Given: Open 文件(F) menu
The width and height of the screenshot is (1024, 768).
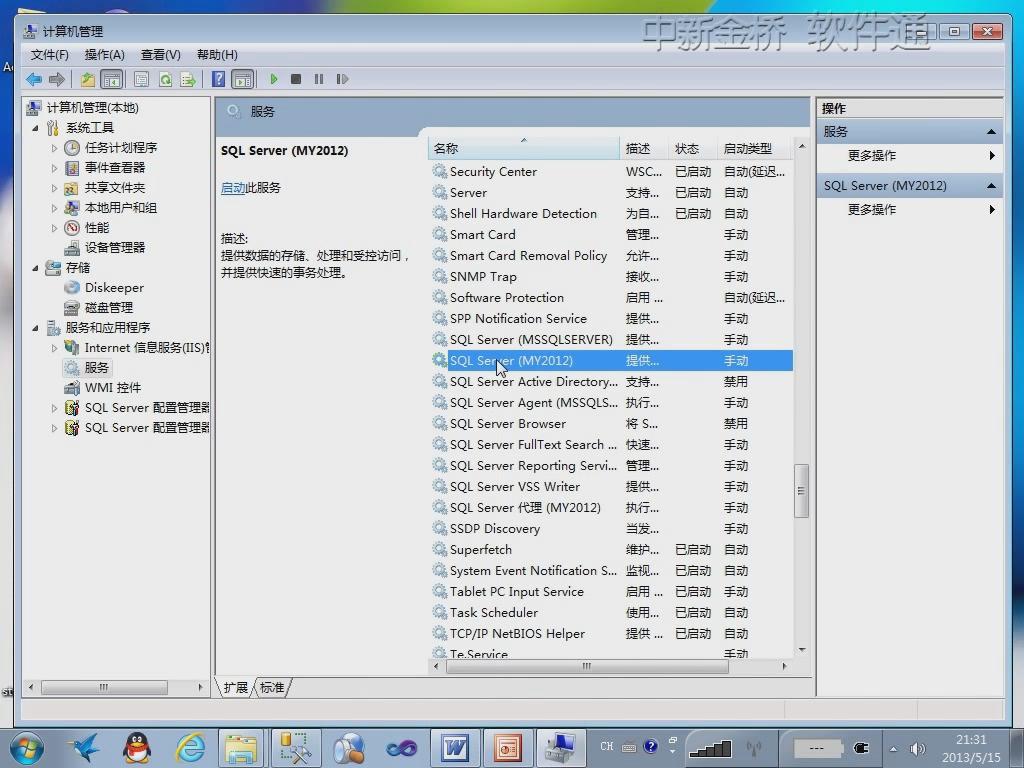Looking at the screenshot, I should (50, 55).
